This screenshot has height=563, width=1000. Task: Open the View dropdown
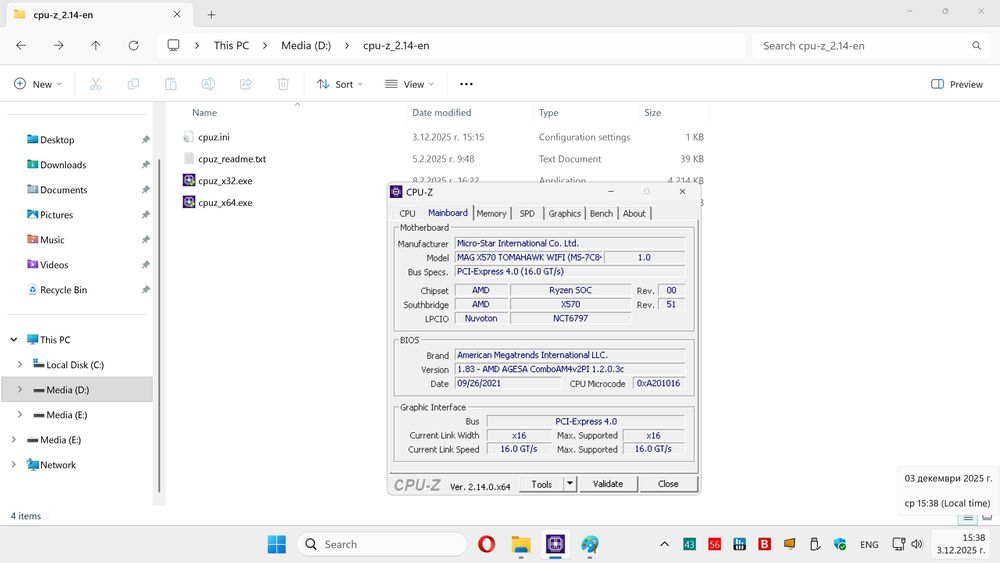click(409, 84)
